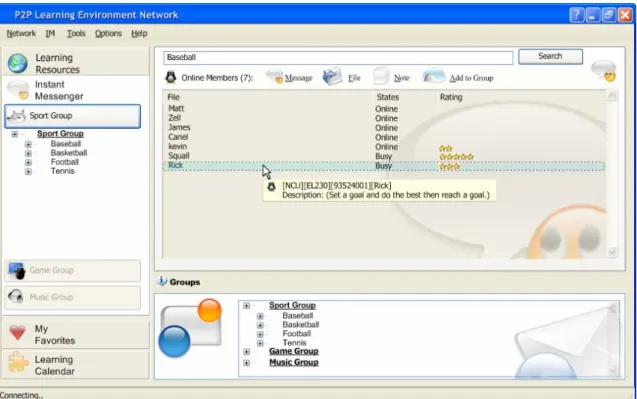Viewport: 637px width, 399px height.
Task: Click the Music Group headphones icon
Action: 16,297
